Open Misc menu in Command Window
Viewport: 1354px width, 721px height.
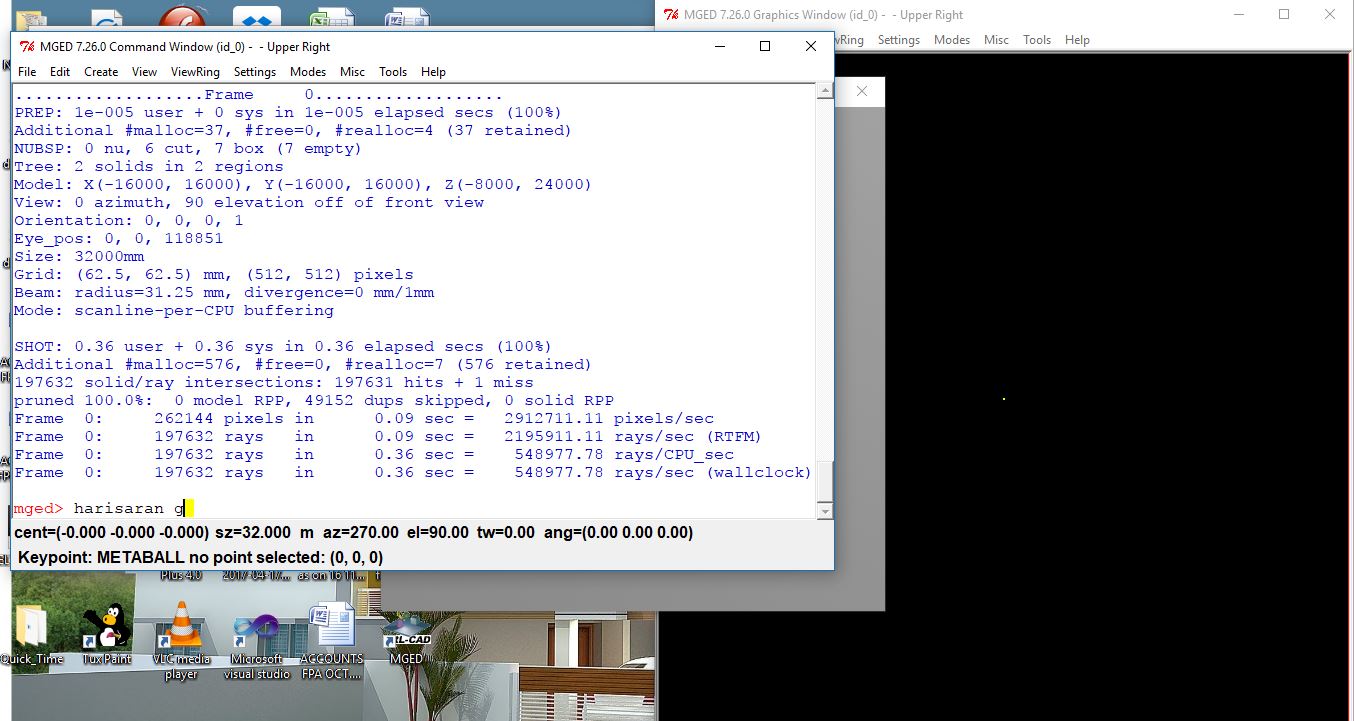tap(352, 72)
